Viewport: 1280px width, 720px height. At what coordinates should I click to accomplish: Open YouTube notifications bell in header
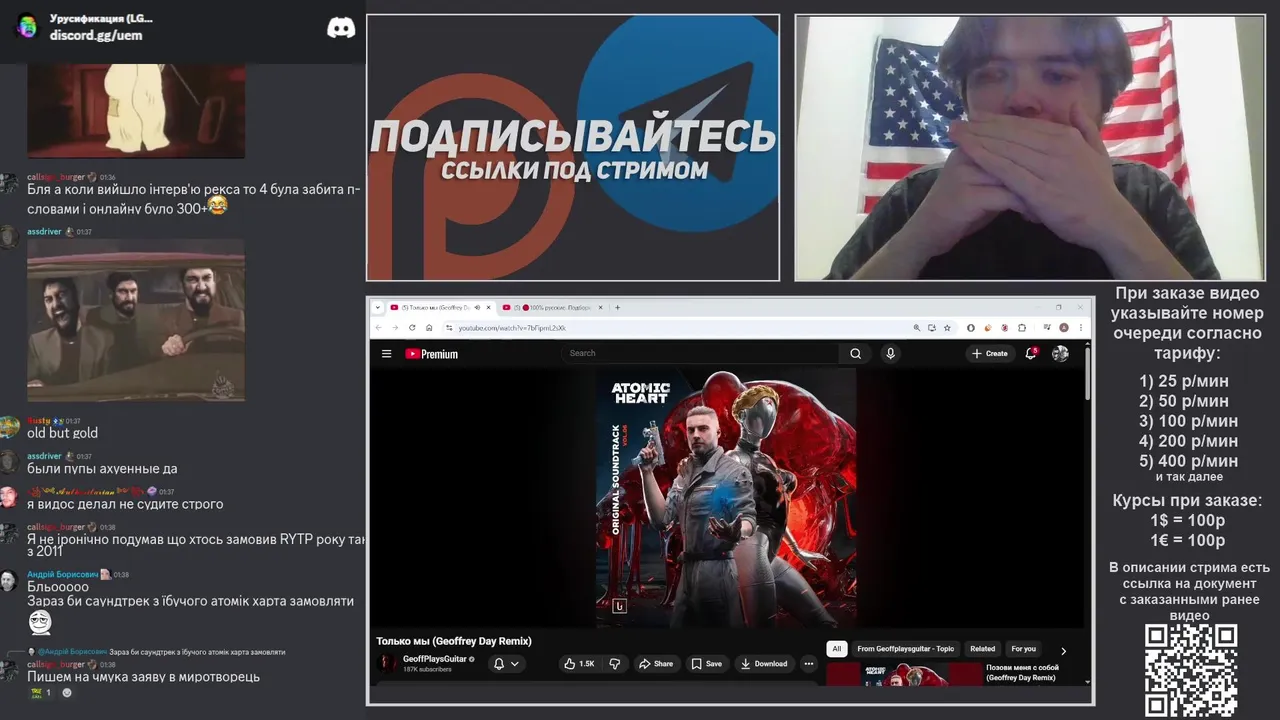coord(1031,353)
